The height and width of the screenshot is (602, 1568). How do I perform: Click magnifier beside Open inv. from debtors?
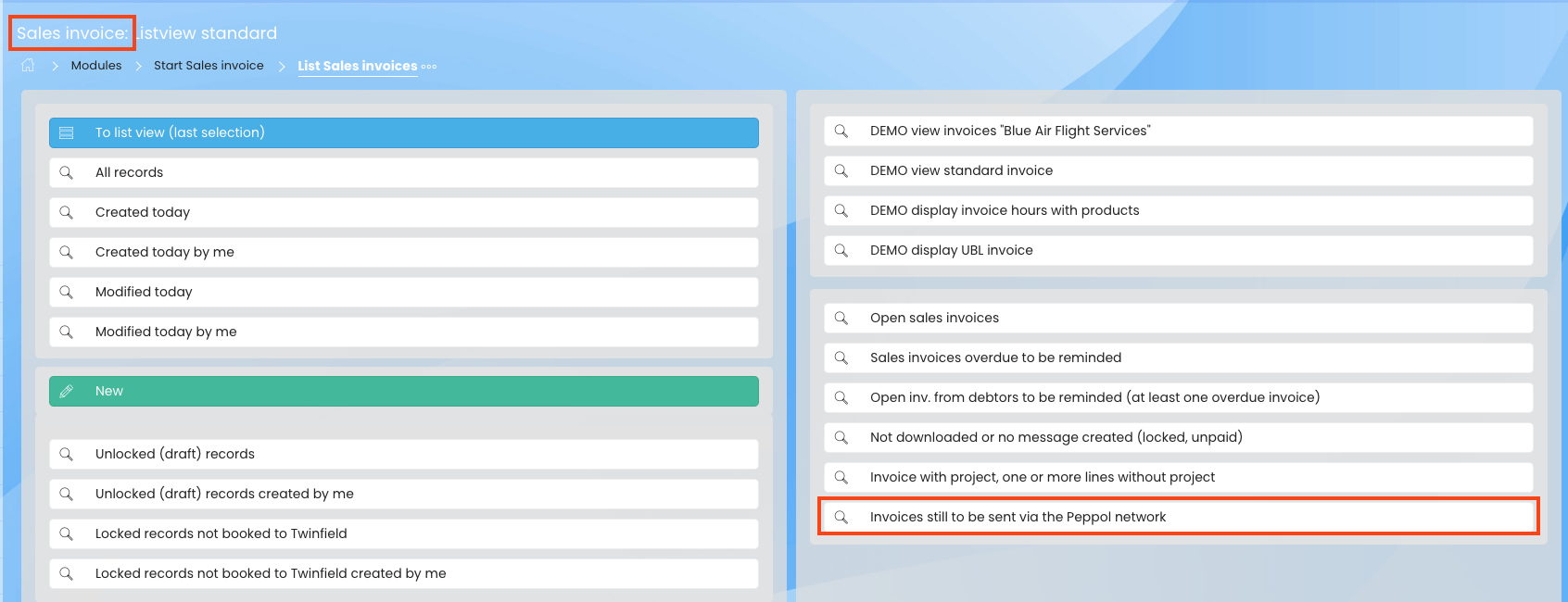click(841, 397)
